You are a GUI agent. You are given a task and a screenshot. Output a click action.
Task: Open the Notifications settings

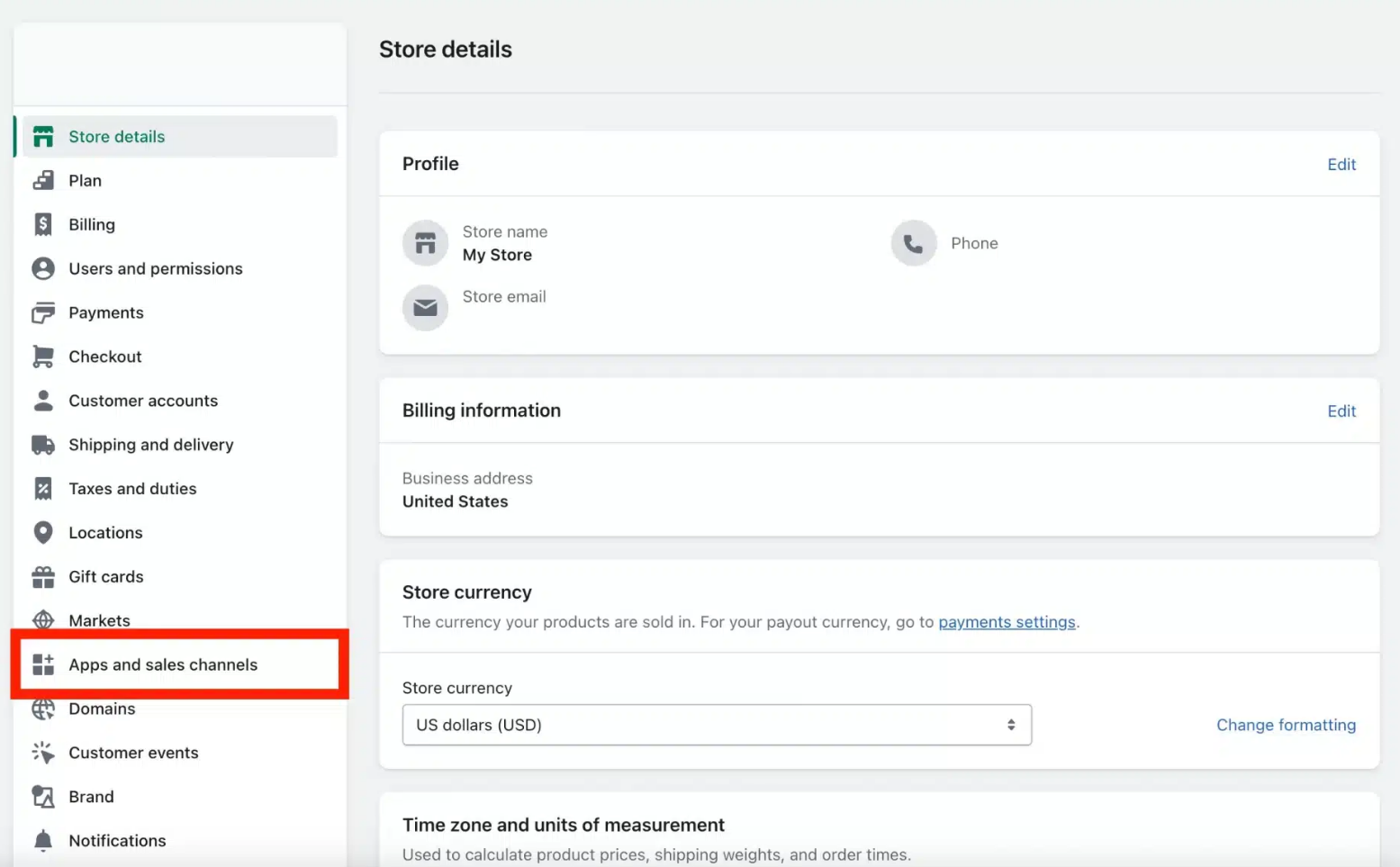[180, 841]
